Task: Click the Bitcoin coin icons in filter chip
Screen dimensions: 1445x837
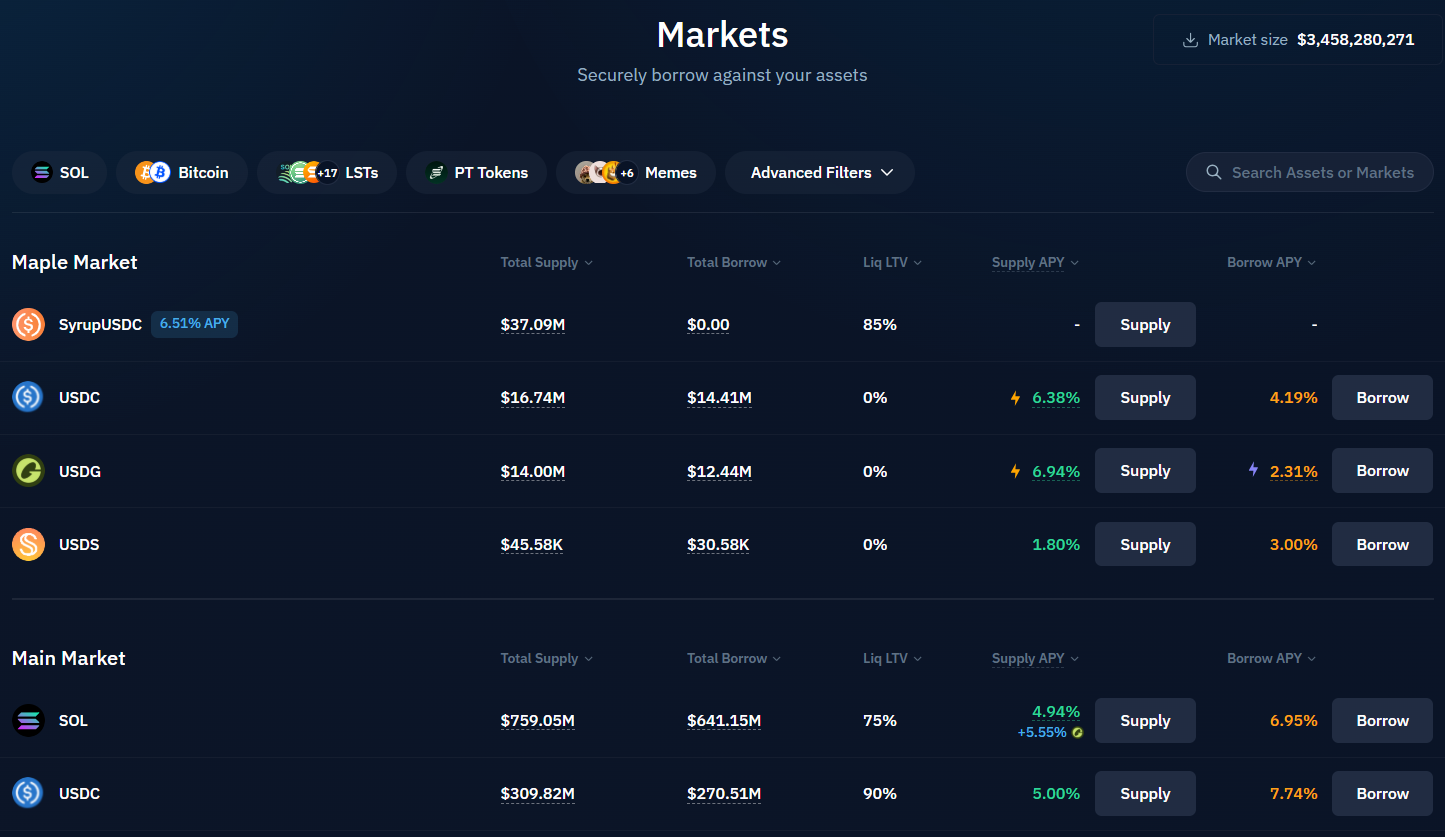Action: click(x=153, y=173)
